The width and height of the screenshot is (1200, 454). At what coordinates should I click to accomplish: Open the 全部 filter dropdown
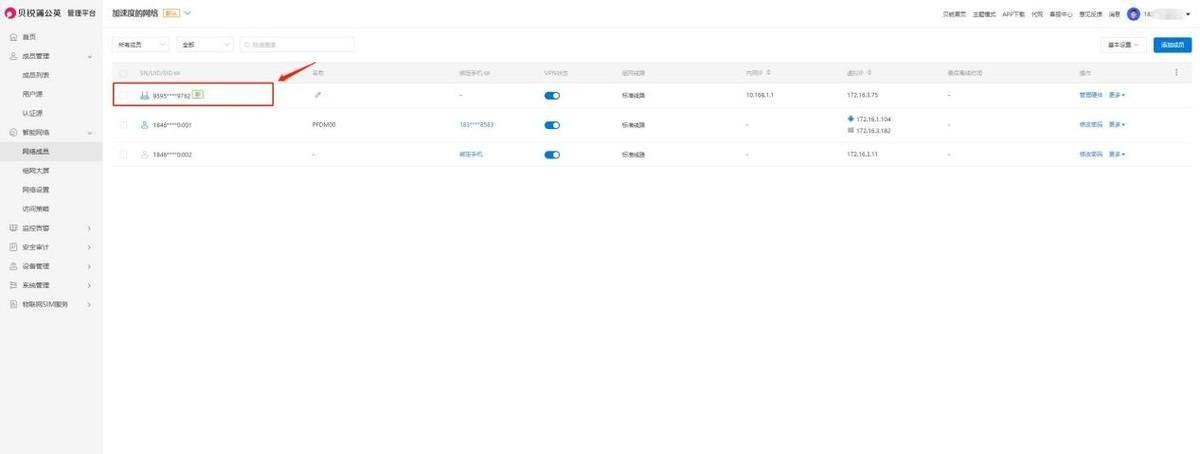205,45
